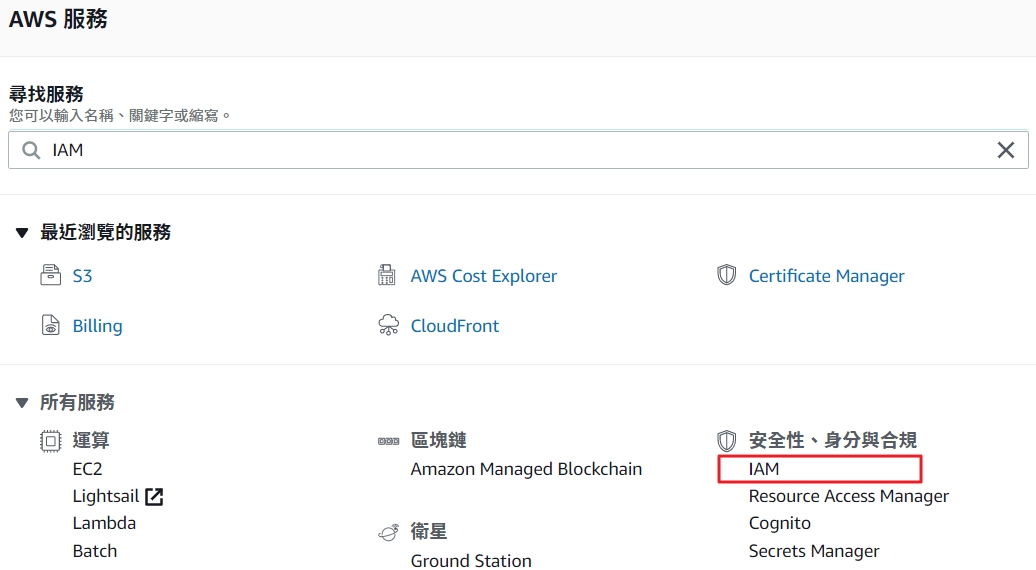Click the 衛星 satellite icon
1036x570 pixels.
tap(388, 532)
